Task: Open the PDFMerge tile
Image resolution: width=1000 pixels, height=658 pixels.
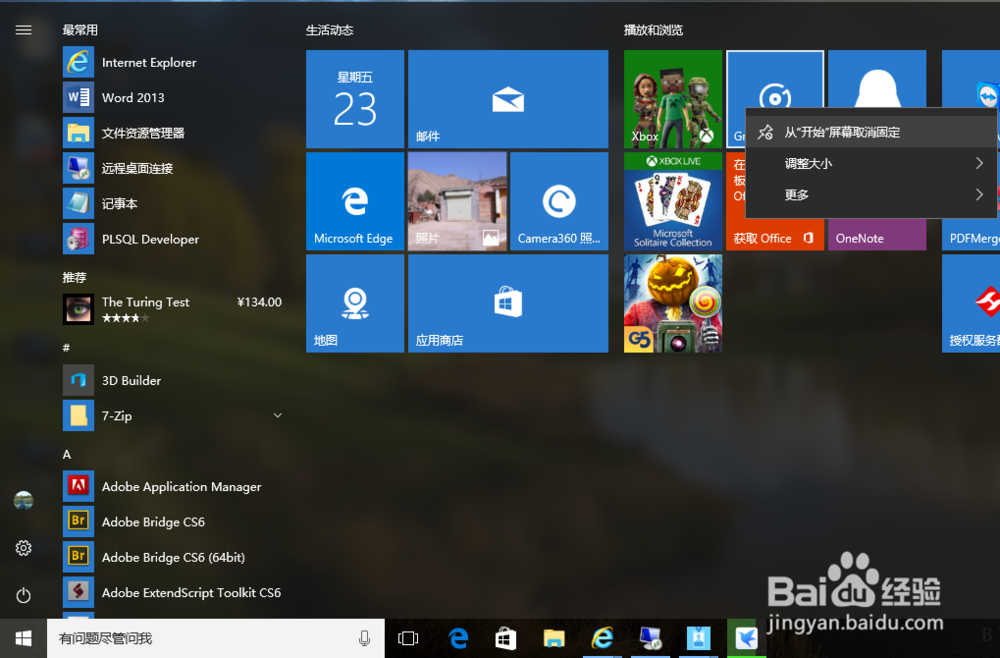Action: coord(971,235)
